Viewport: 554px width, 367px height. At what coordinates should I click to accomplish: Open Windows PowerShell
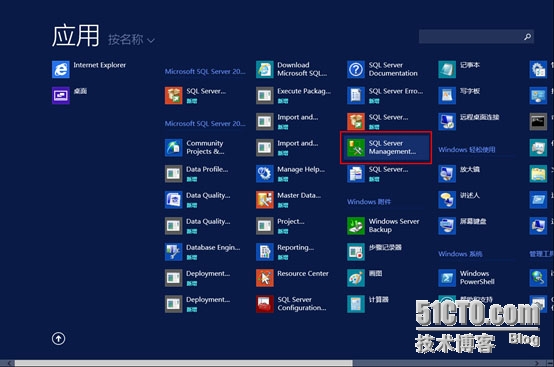coord(467,278)
